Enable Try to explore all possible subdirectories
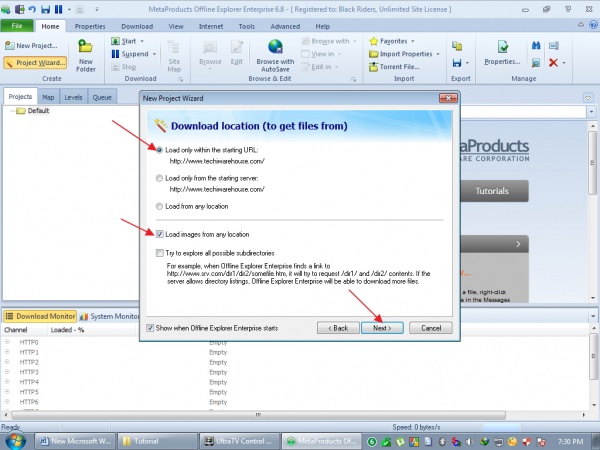Screen dimensions: 600x450 coord(160,253)
